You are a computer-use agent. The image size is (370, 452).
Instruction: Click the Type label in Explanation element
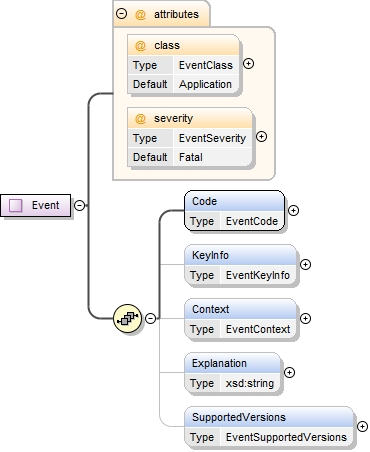[202, 383]
